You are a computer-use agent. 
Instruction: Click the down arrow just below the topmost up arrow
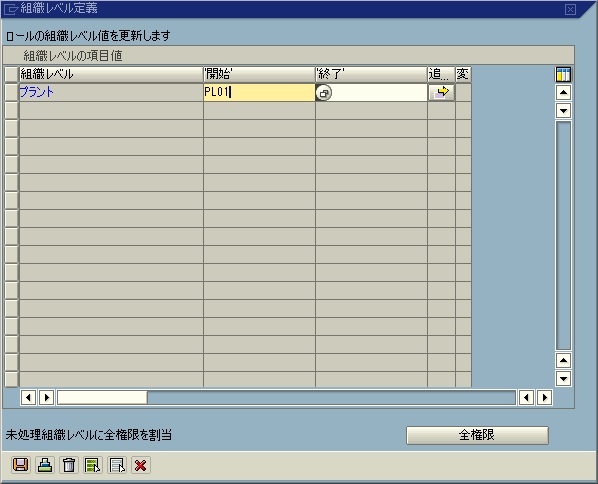(x=563, y=111)
